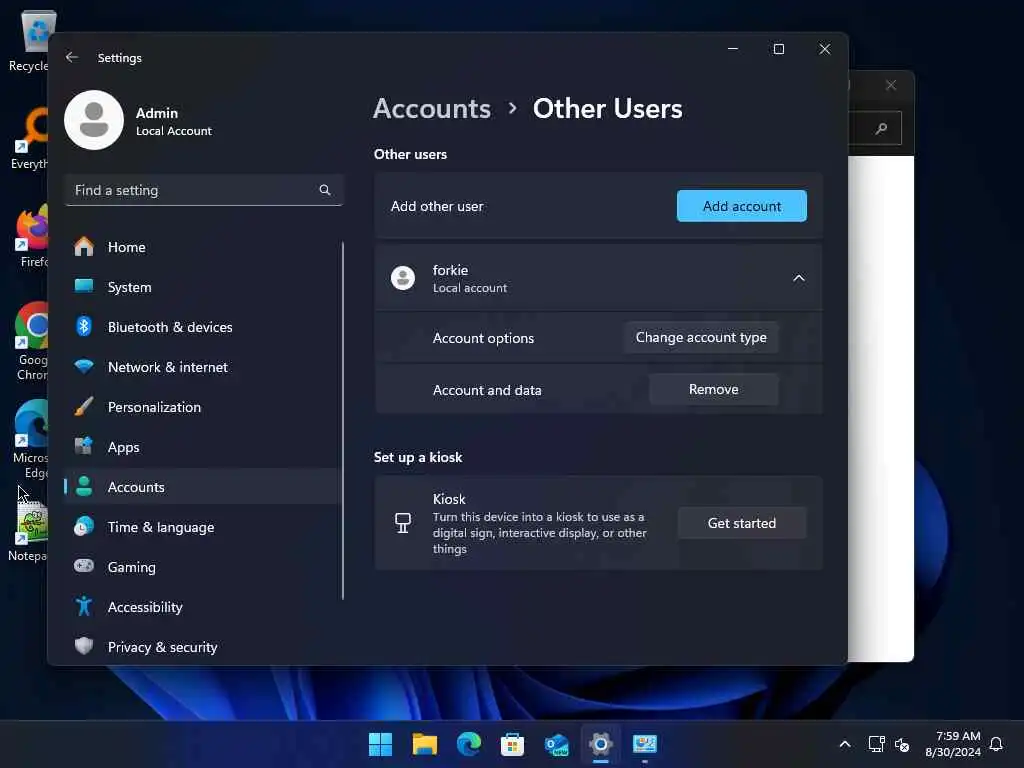Open Time & language settings
Screen dimensions: 1024x768
tap(202, 527)
